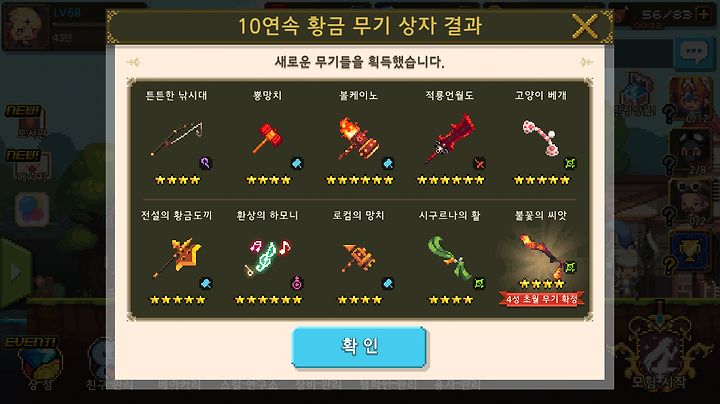Click the sword class badge on 적룡언월도
This screenshot has height=404, width=720.
(x=479, y=163)
